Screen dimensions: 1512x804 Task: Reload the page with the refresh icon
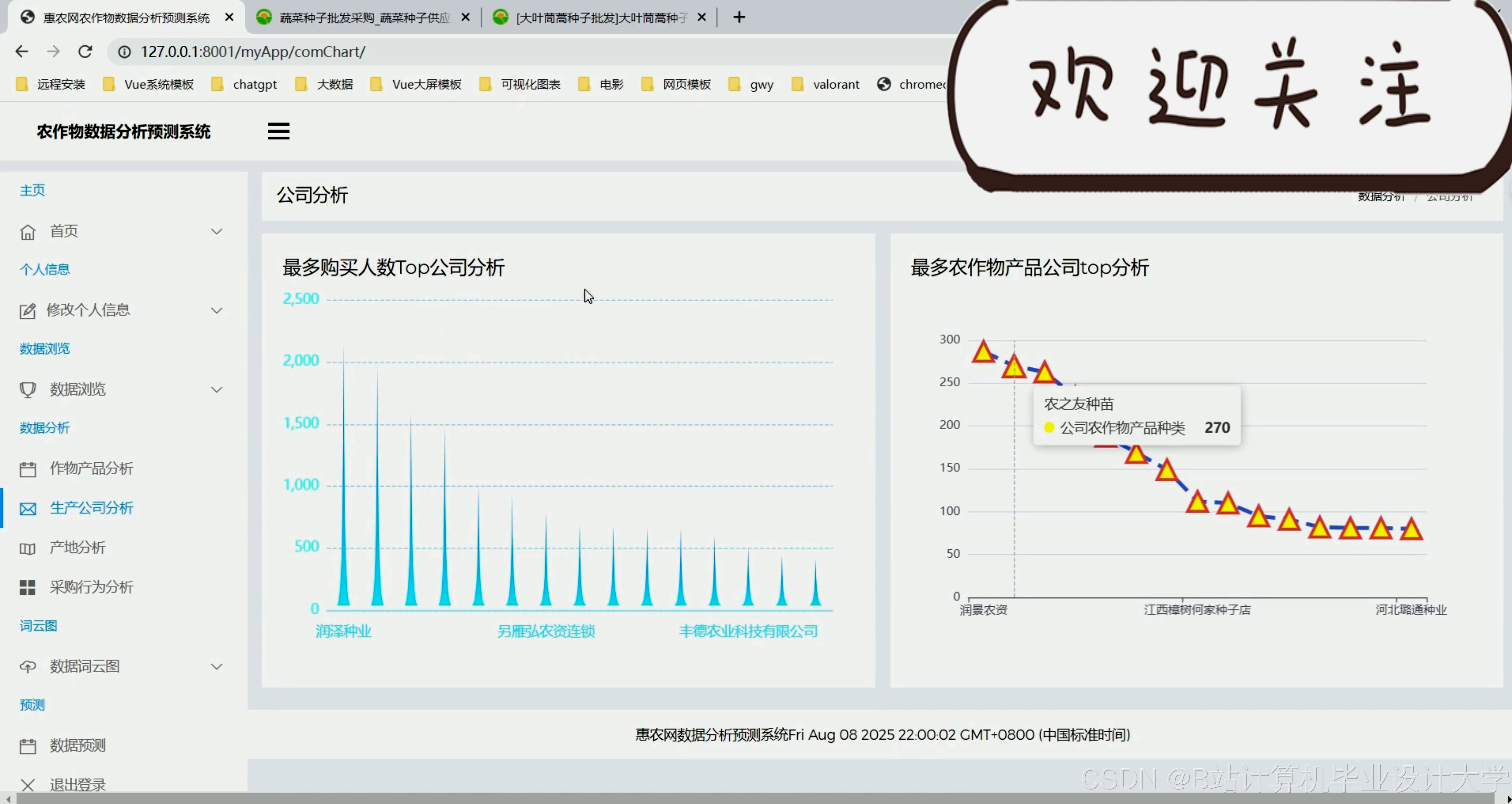tap(85, 52)
